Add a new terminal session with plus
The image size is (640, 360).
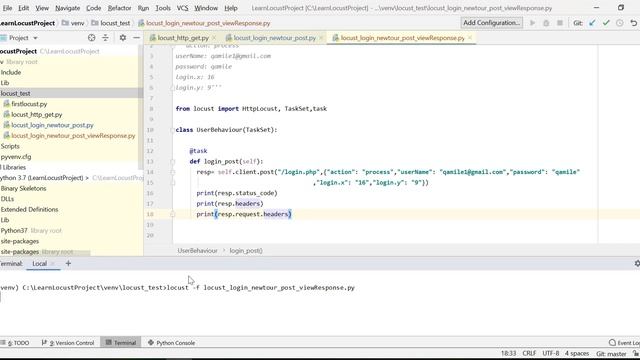pyautogui.click(x=68, y=264)
